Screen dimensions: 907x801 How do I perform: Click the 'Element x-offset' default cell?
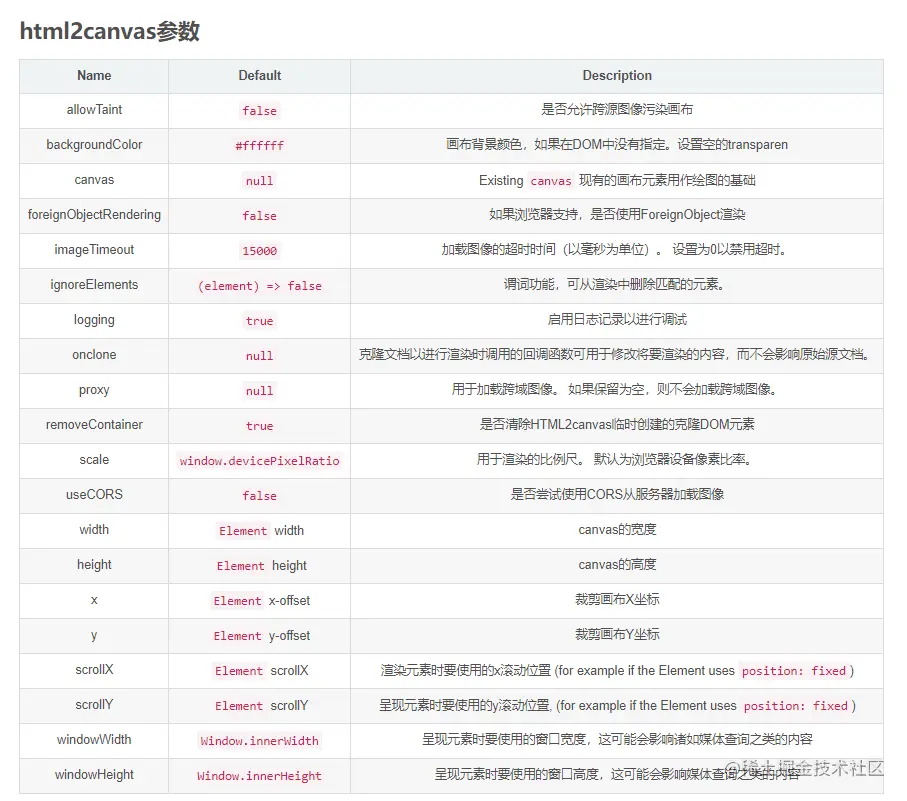point(260,601)
